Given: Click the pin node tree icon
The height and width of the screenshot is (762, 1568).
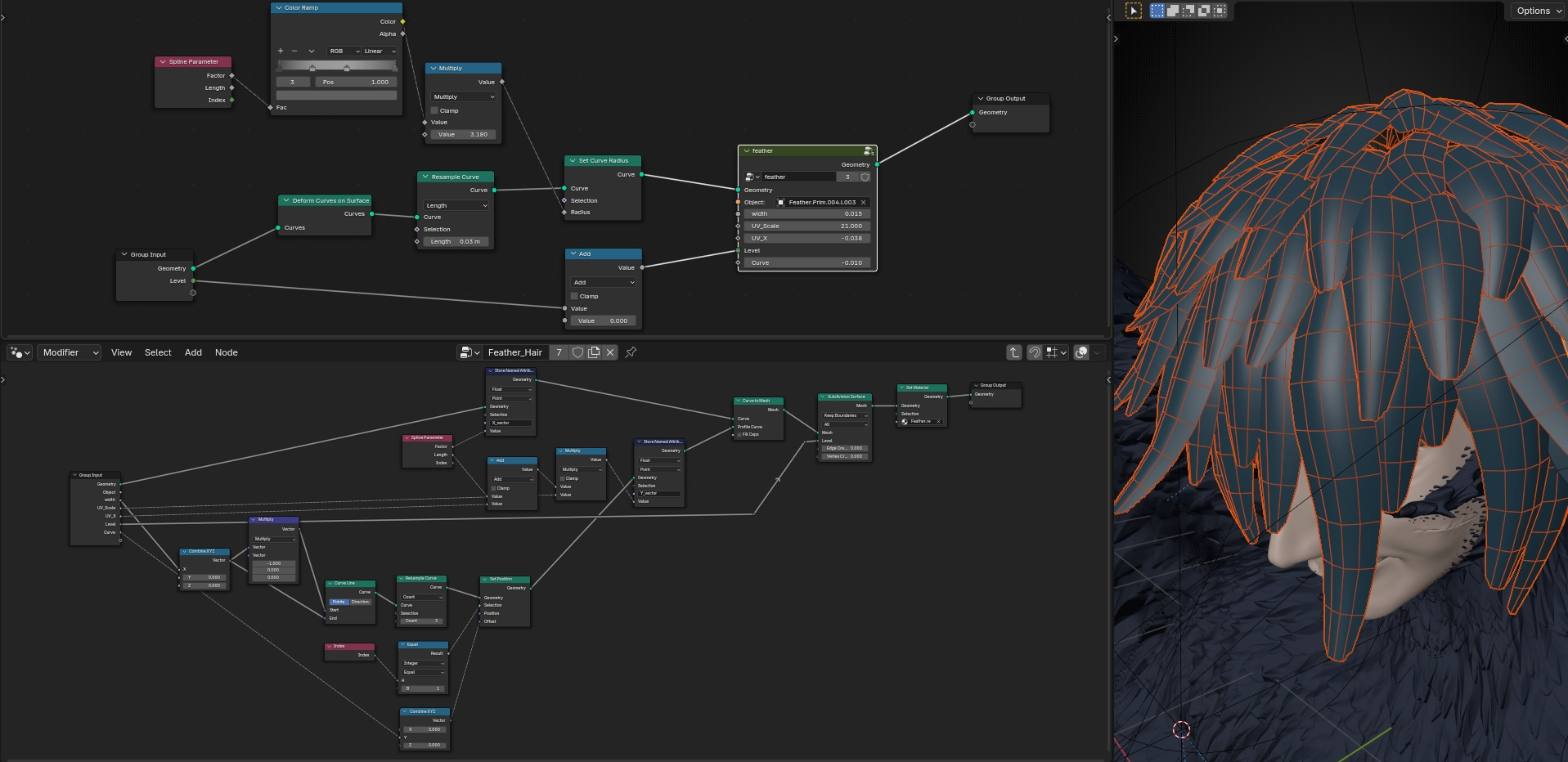Looking at the screenshot, I should tap(631, 352).
